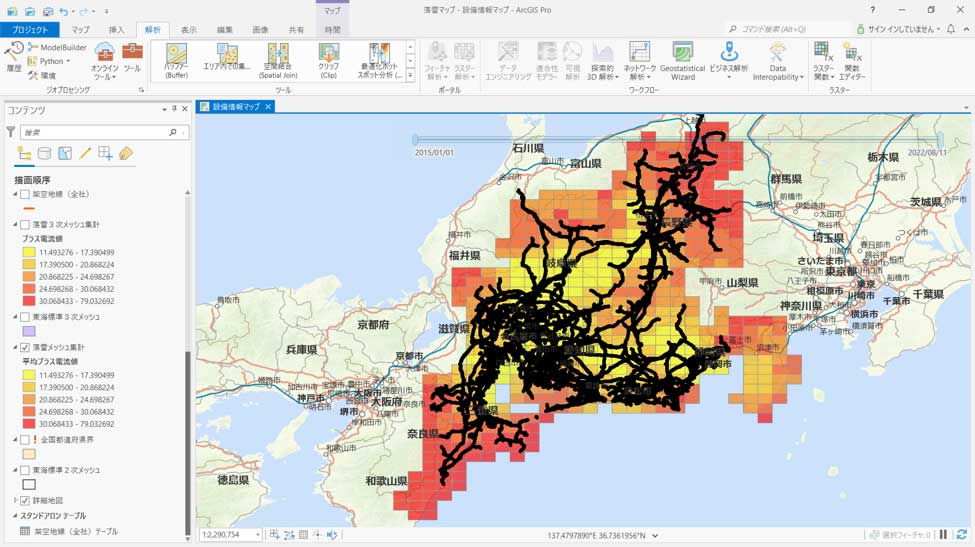Click the notifications bell icon
This screenshot has height=547, width=975.
[951, 30]
